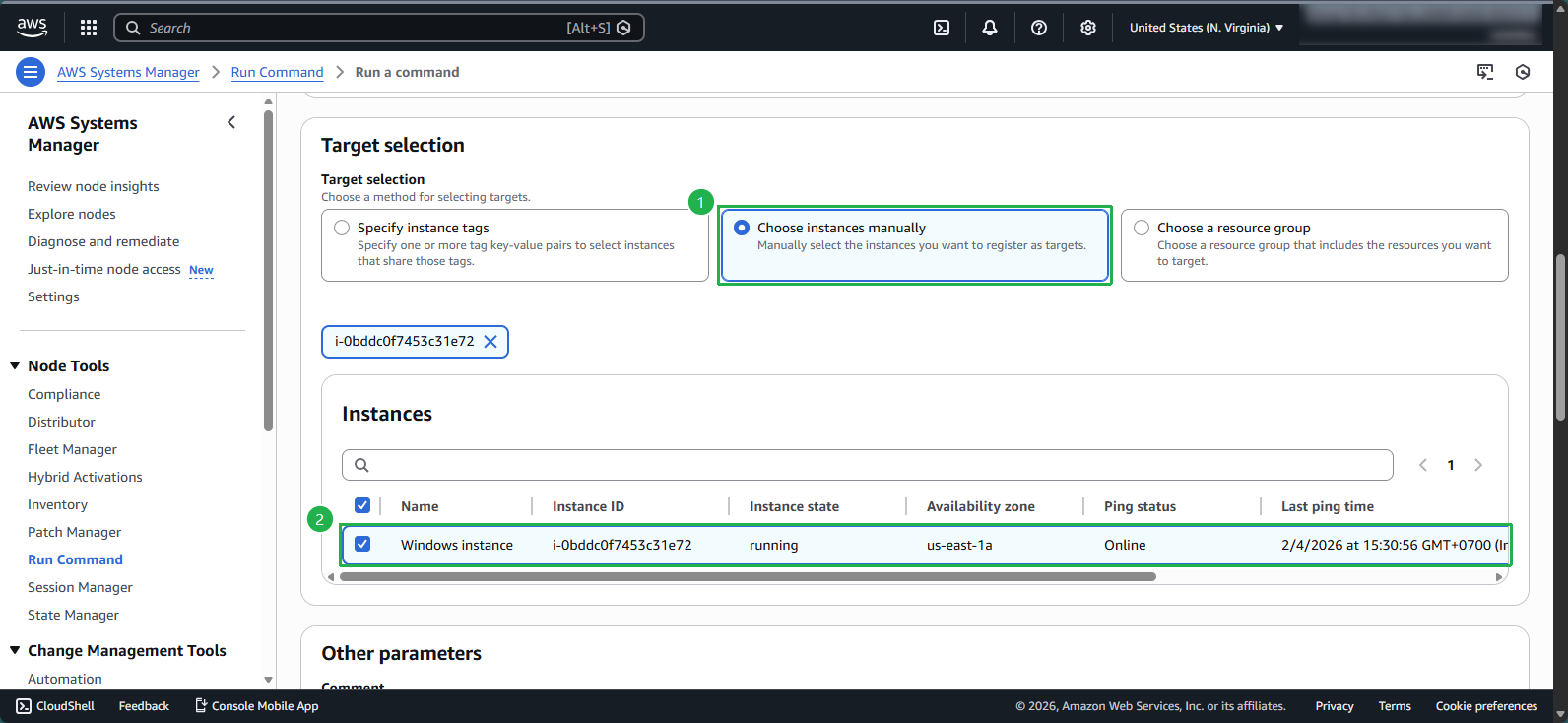Open the services grid menu icon
Image resolution: width=1568 pixels, height=723 pixels.
tap(89, 28)
